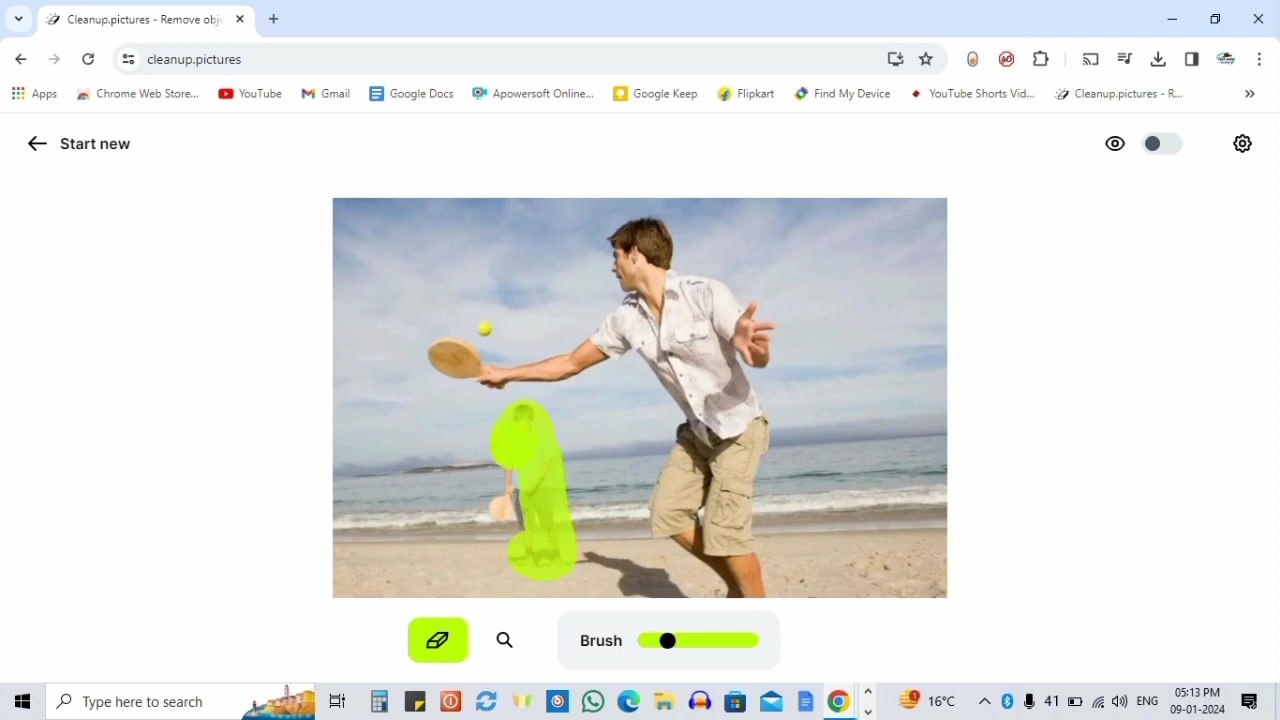Click the beach photo canvas
Screen dimensions: 1280x720
pos(640,398)
